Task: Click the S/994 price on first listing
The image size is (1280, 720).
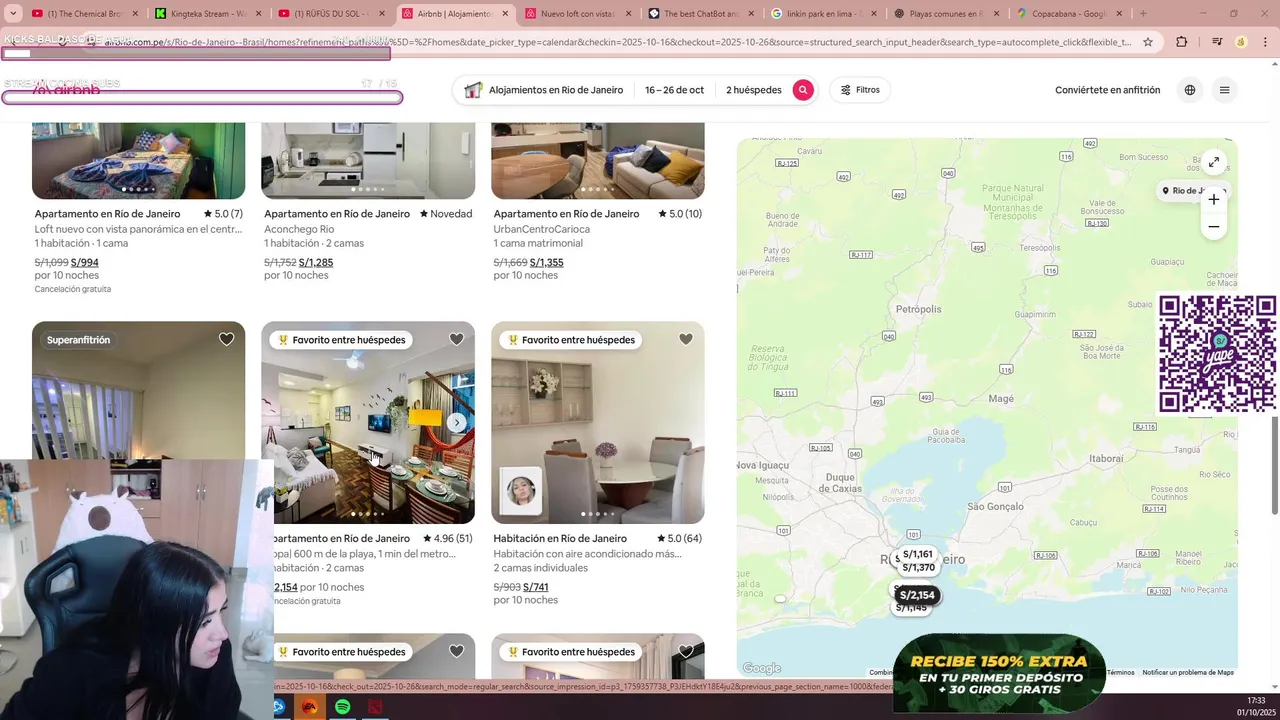Action: (x=85, y=263)
